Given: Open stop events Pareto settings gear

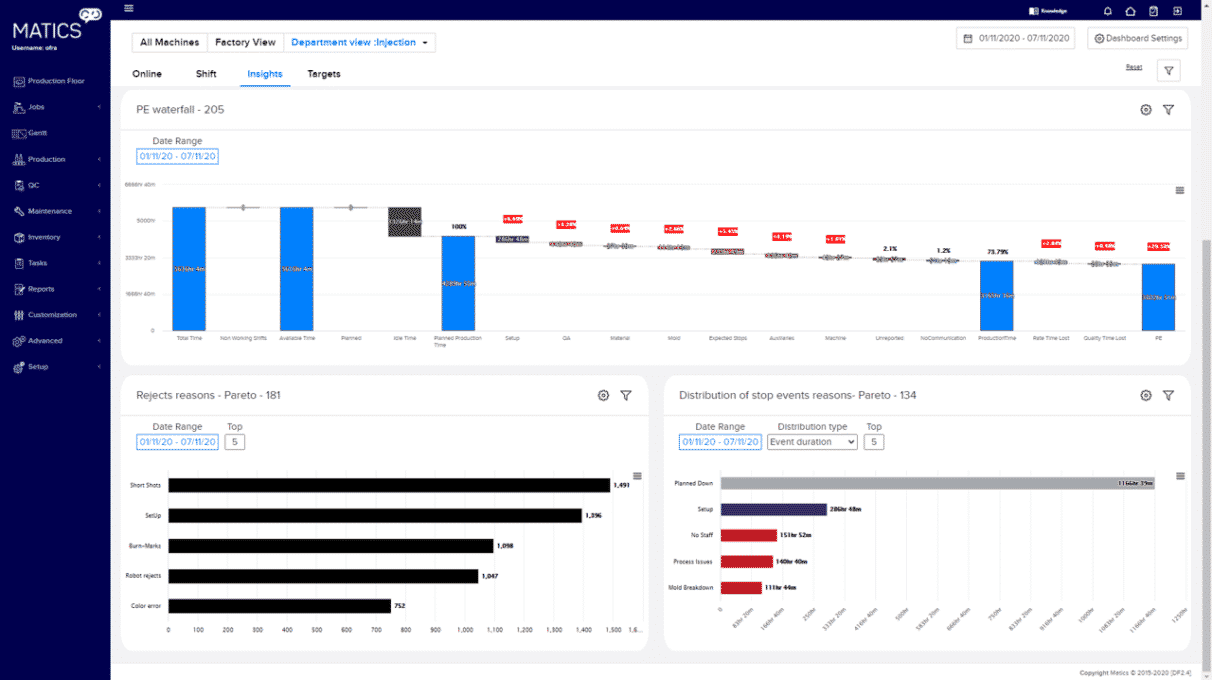Looking at the screenshot, I should [x=1146, y=395].
